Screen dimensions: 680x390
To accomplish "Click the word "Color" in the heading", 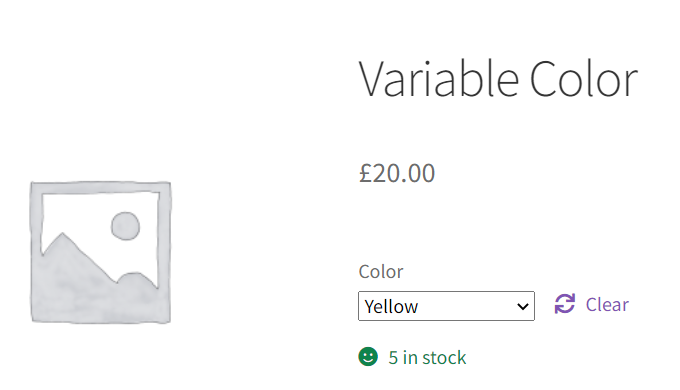I will pos(584,79).
